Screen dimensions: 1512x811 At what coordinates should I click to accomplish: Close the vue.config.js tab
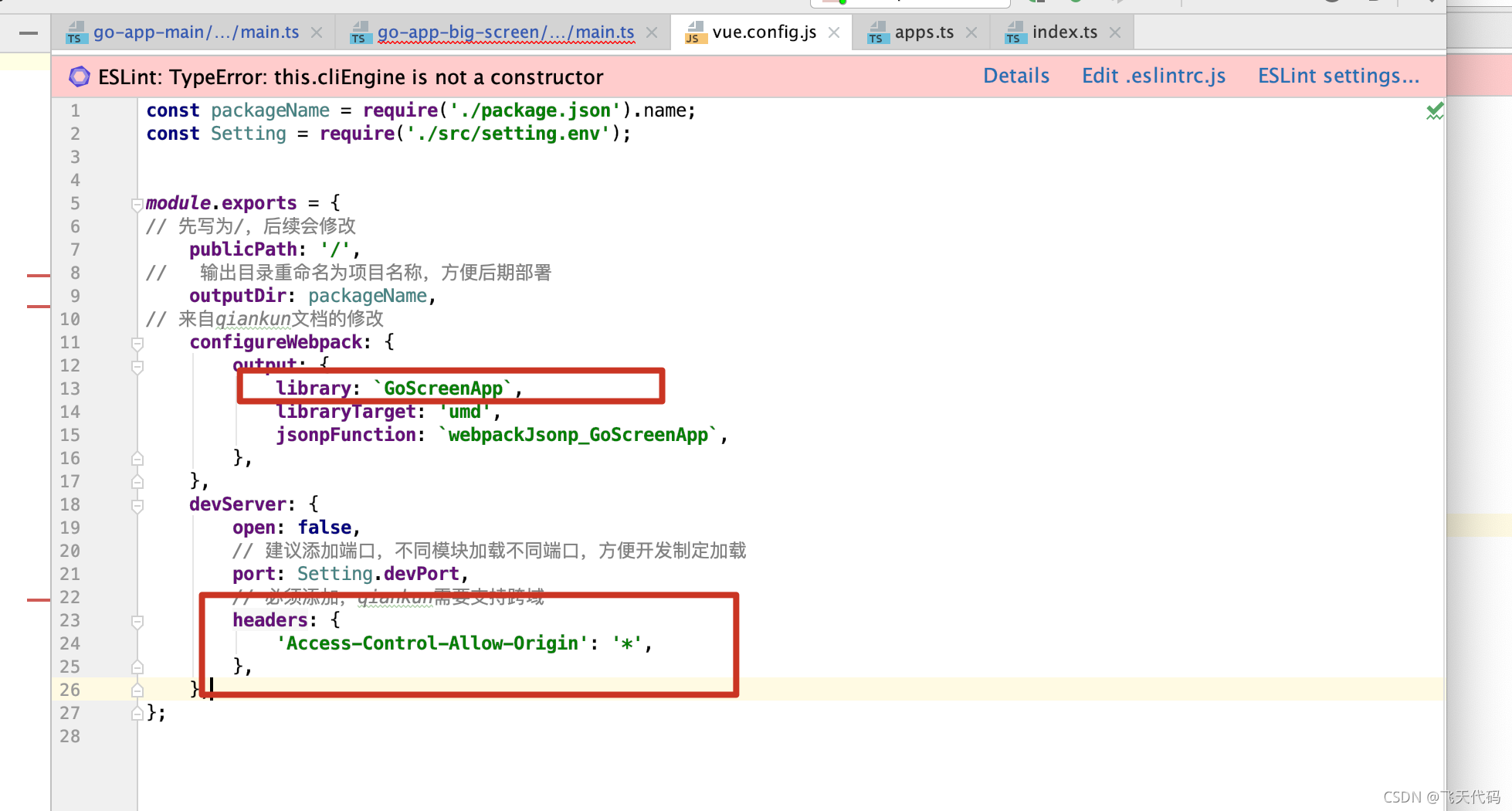pos(834,32)
